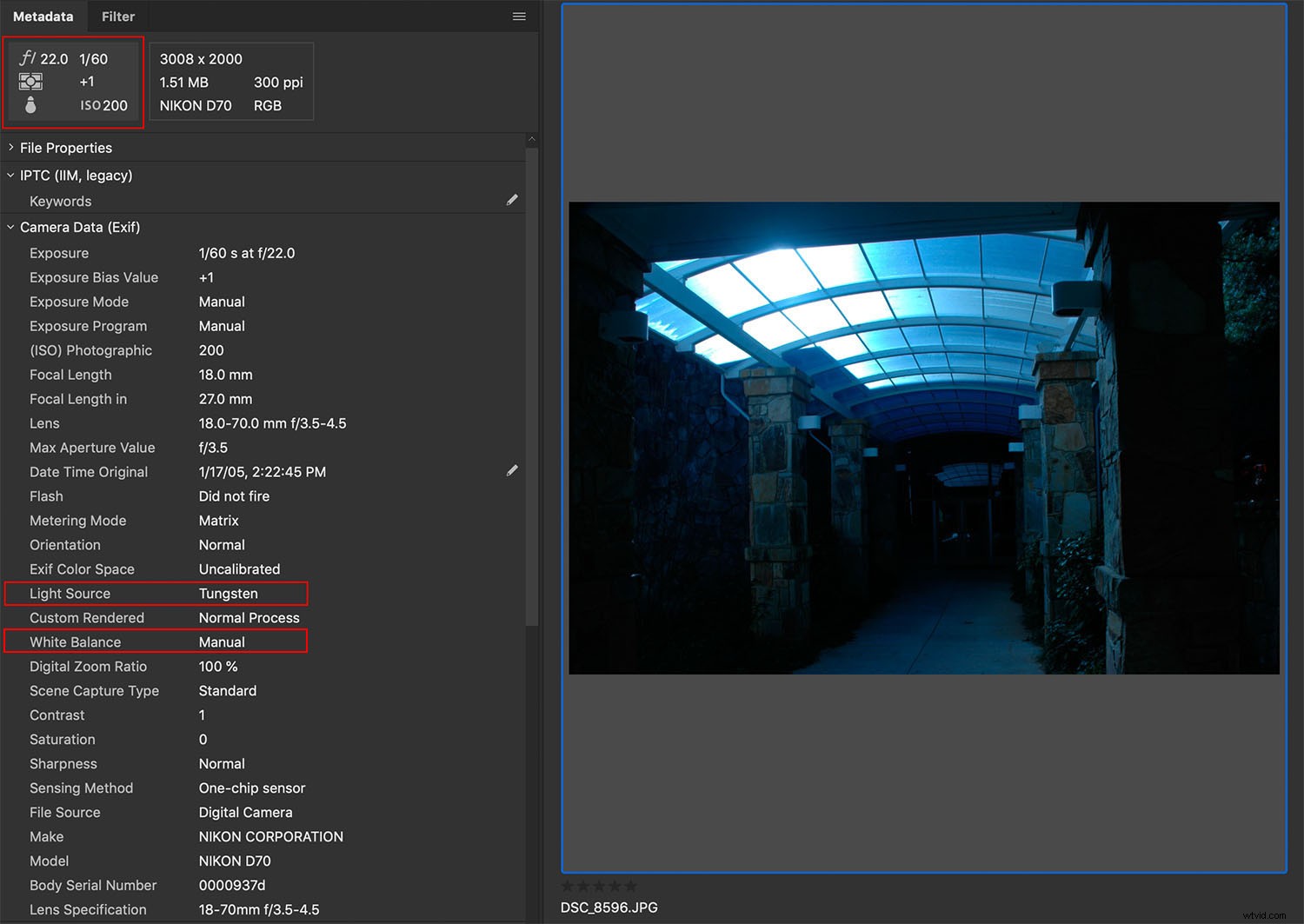Rate DSC_8596.JPG with five stars
This screenshot has height=924, width=1304.
coord(630,886)
